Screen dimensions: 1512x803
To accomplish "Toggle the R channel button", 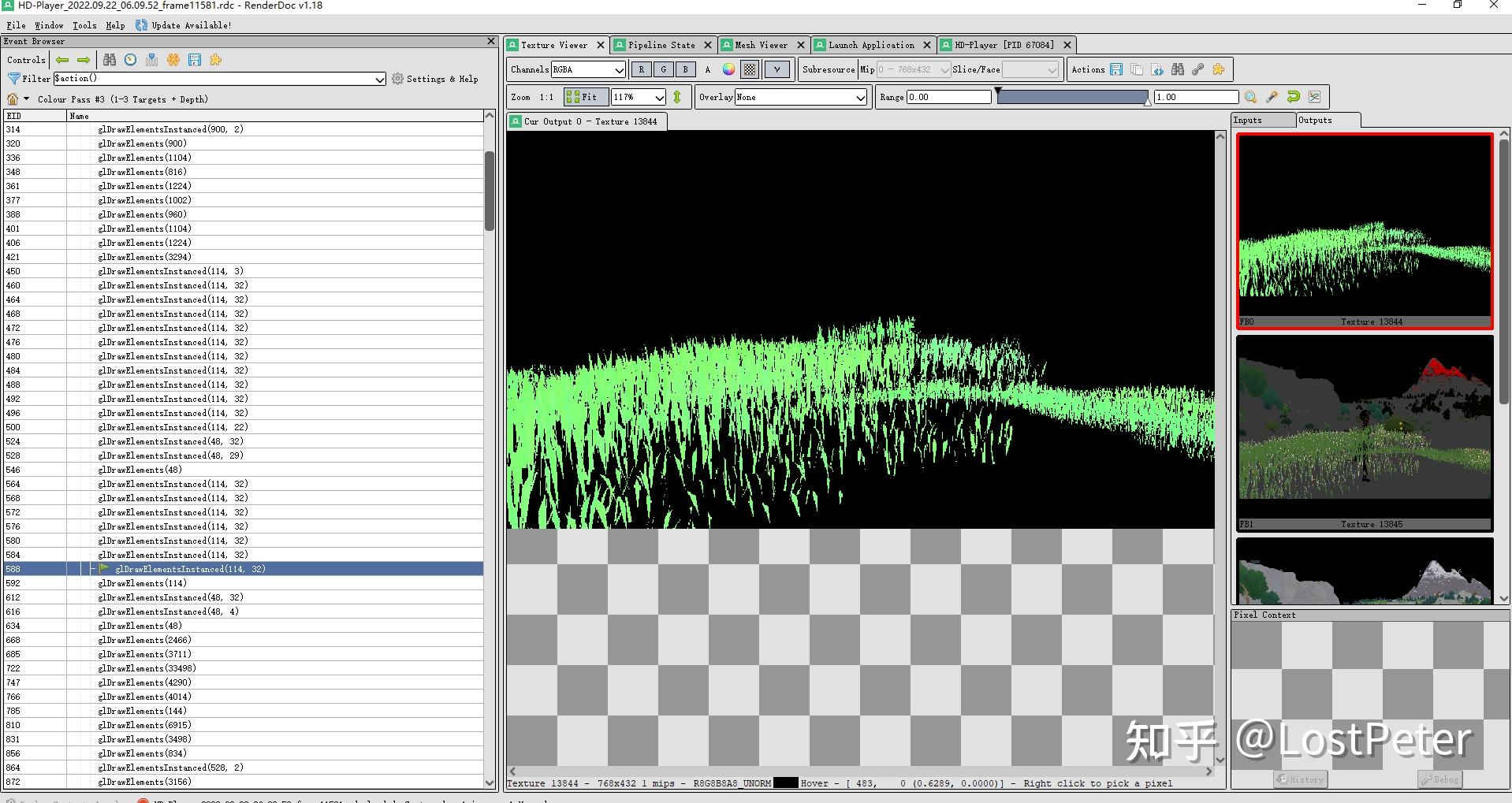I will pyautogui.click(x=641, y=69).
